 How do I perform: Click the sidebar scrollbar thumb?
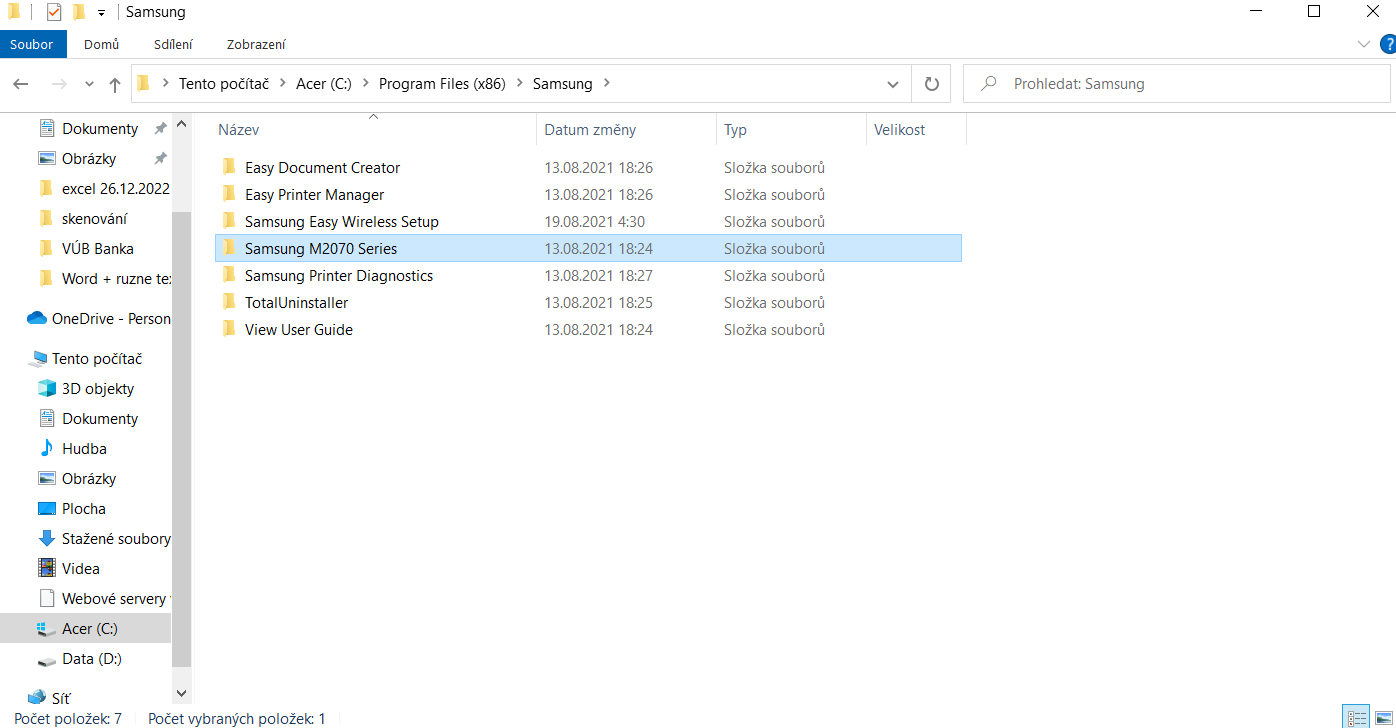click(x=181, y=439)
